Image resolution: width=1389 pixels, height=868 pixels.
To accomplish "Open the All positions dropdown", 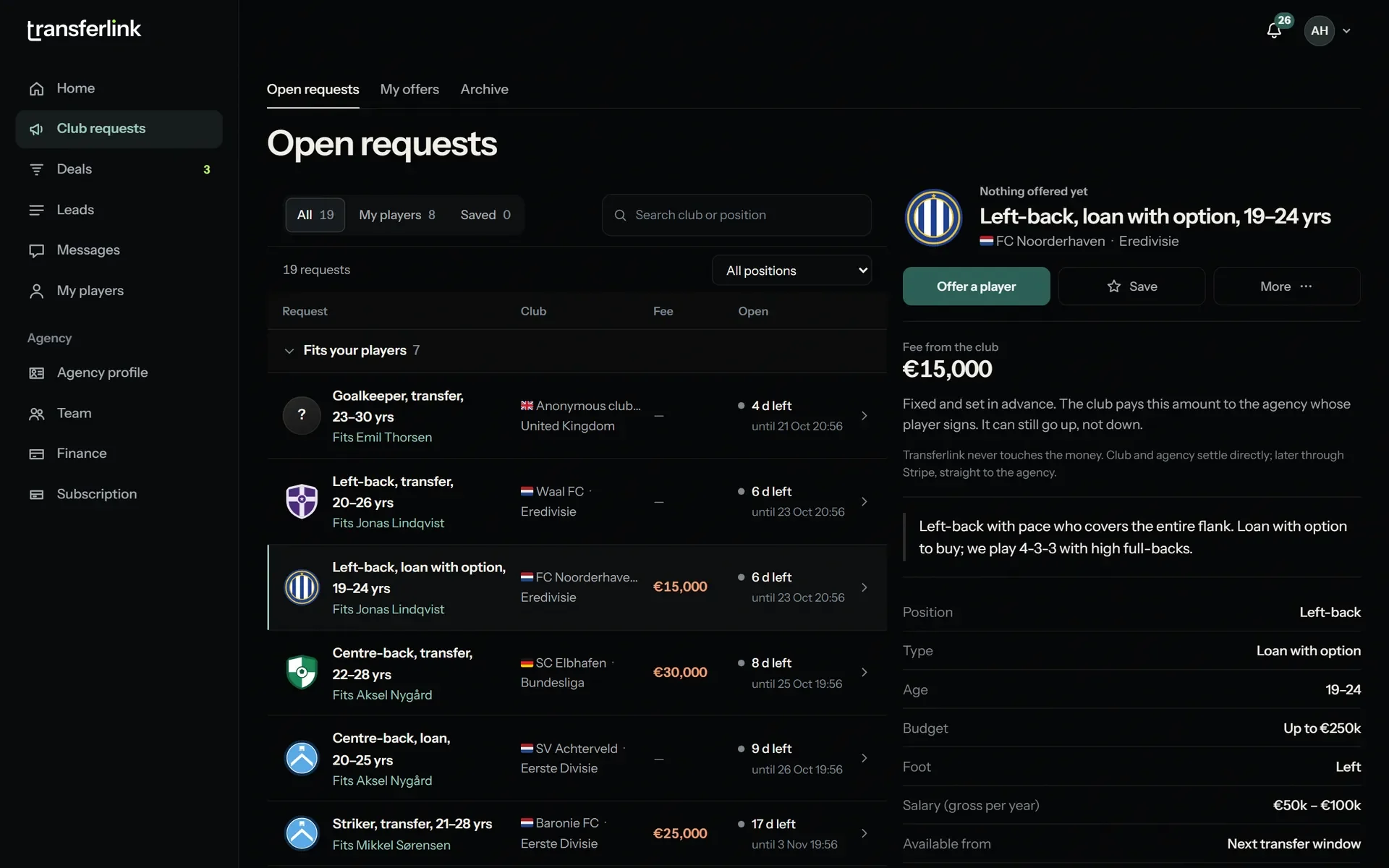I will click(791, 271).
